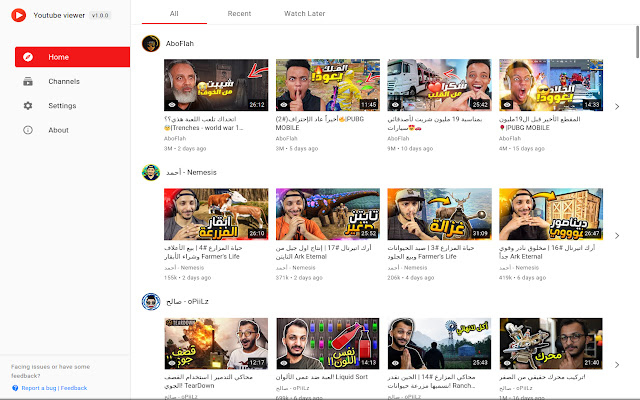This screenshot has width=640, height=400.
Task: Play the engine build 21:40 thumbnail
Action: 551,343
